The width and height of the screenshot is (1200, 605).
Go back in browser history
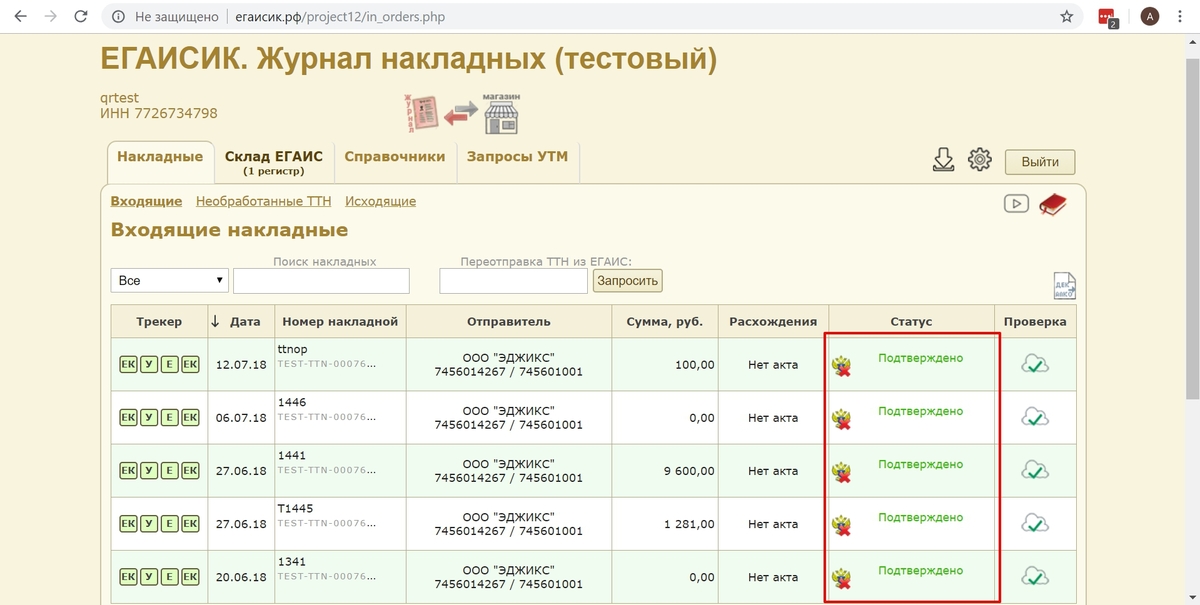(x=20, y=16)
